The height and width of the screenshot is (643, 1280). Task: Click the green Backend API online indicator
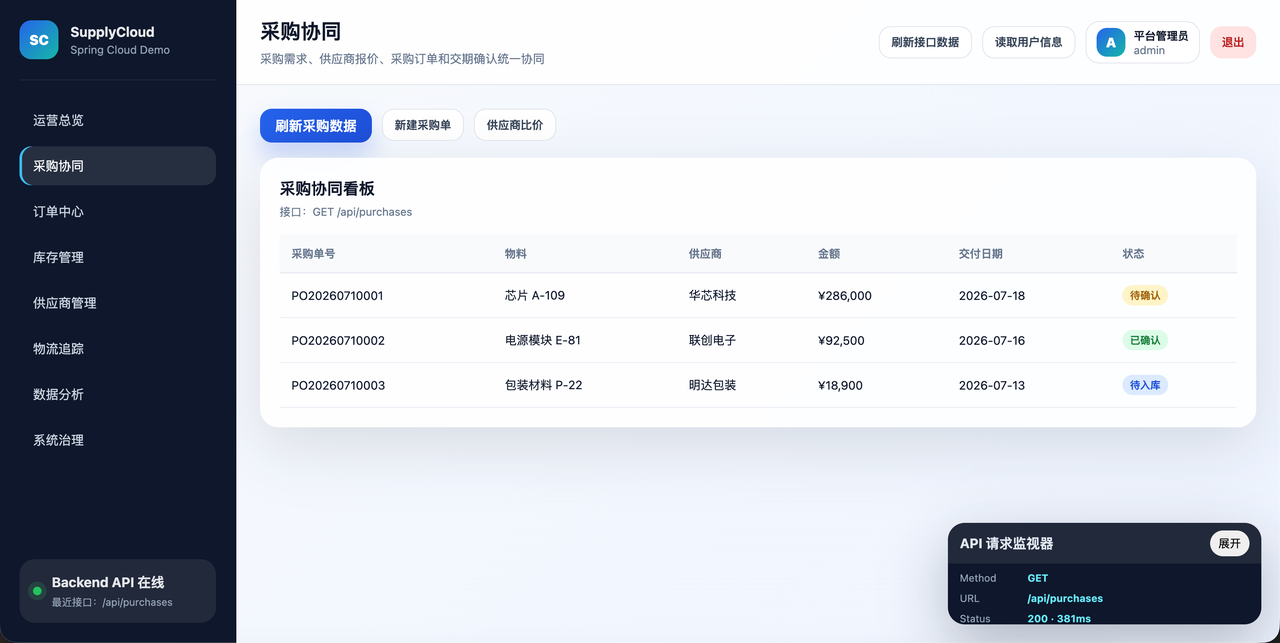click(x=37, y=591)
